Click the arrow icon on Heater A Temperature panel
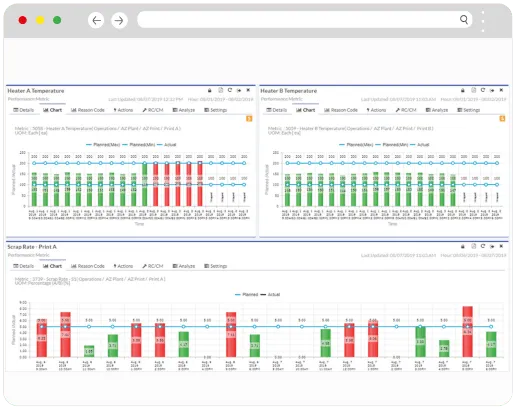The image size is (516, 409). 239,90
